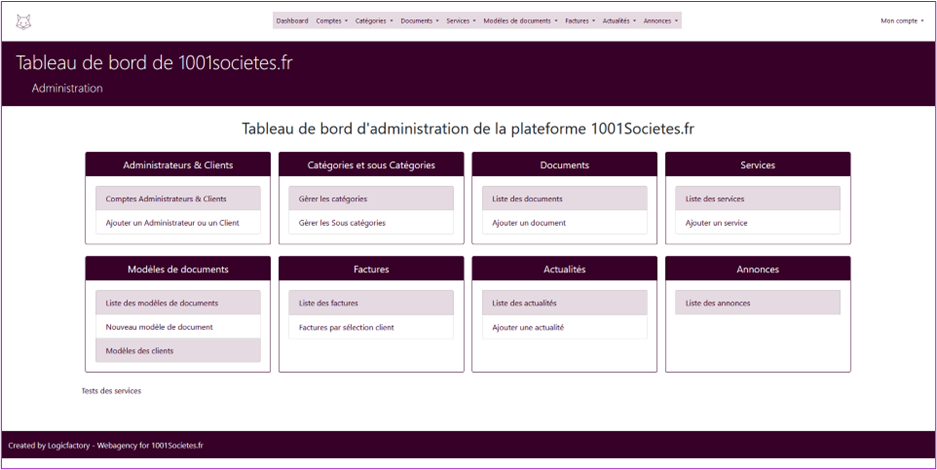
Task: Open Gérer les catégories
Action: [371, 198]
